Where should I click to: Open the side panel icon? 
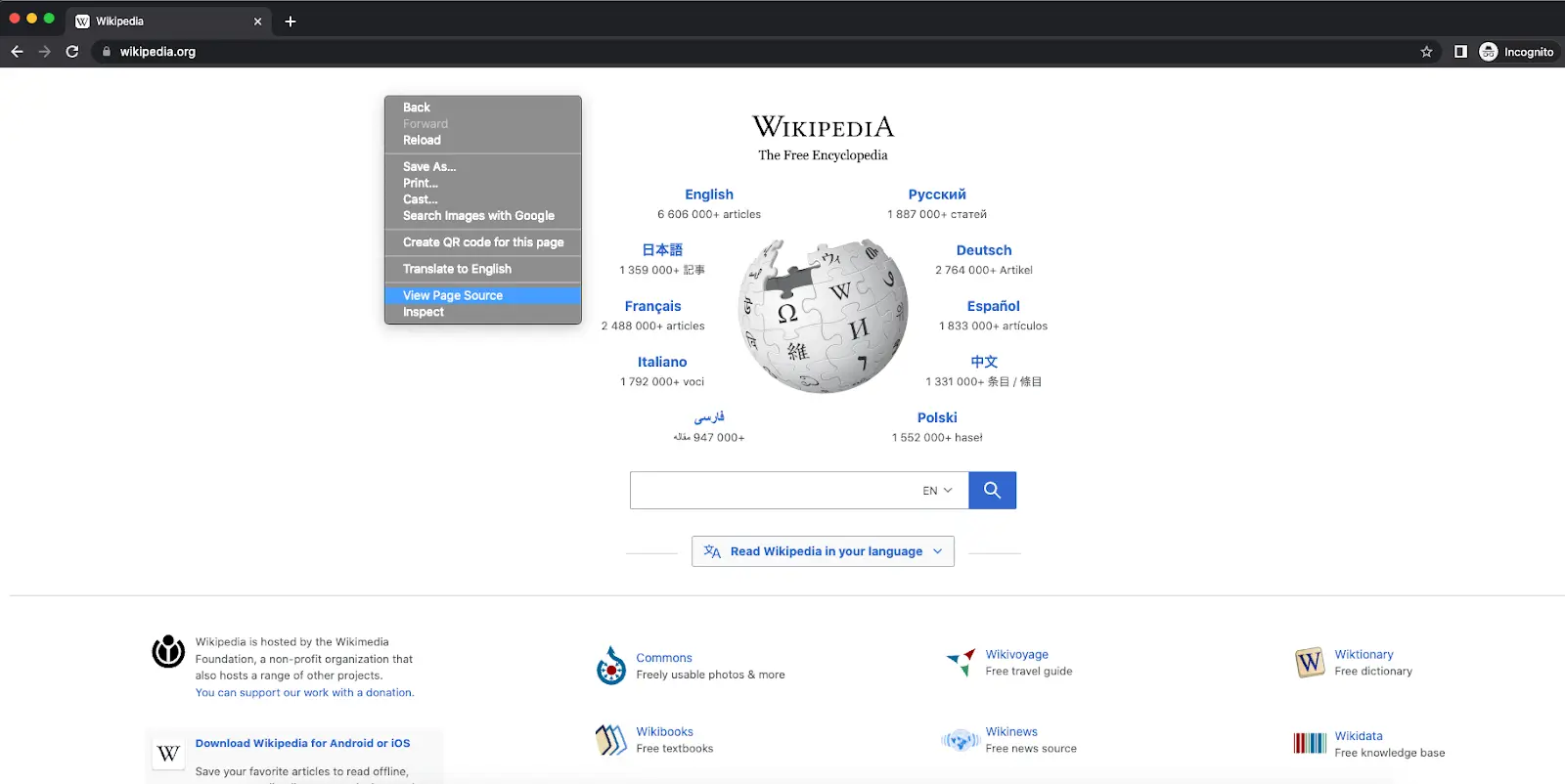(x=1460, y=52)
